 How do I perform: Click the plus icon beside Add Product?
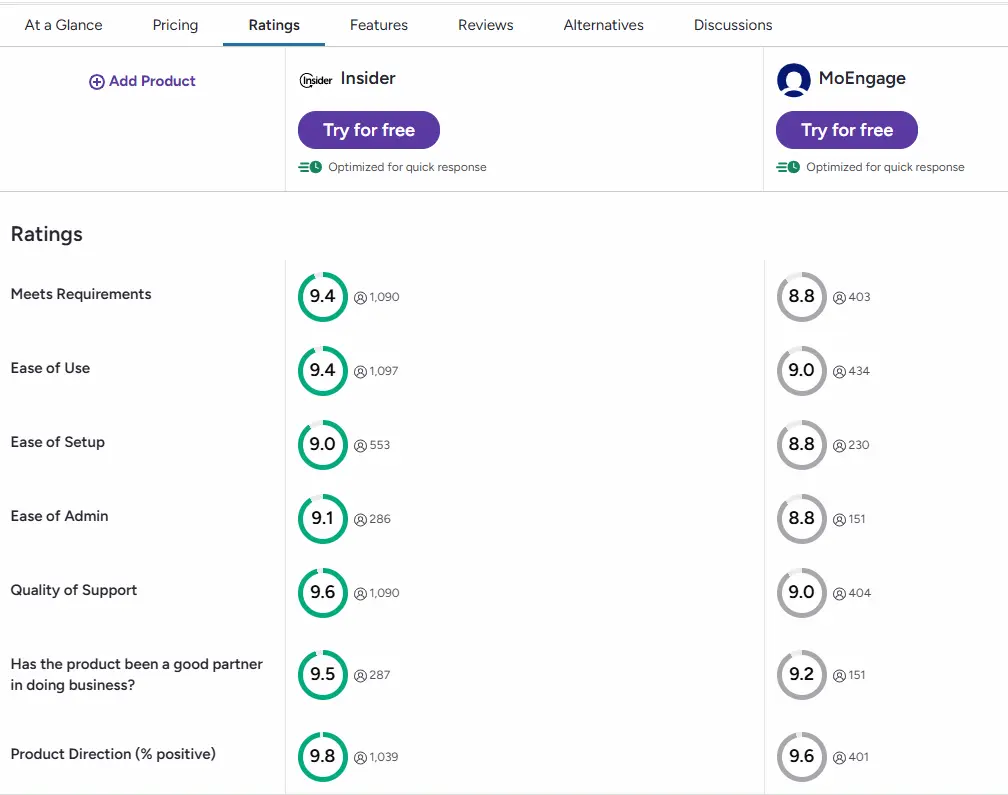click(97, 82)
